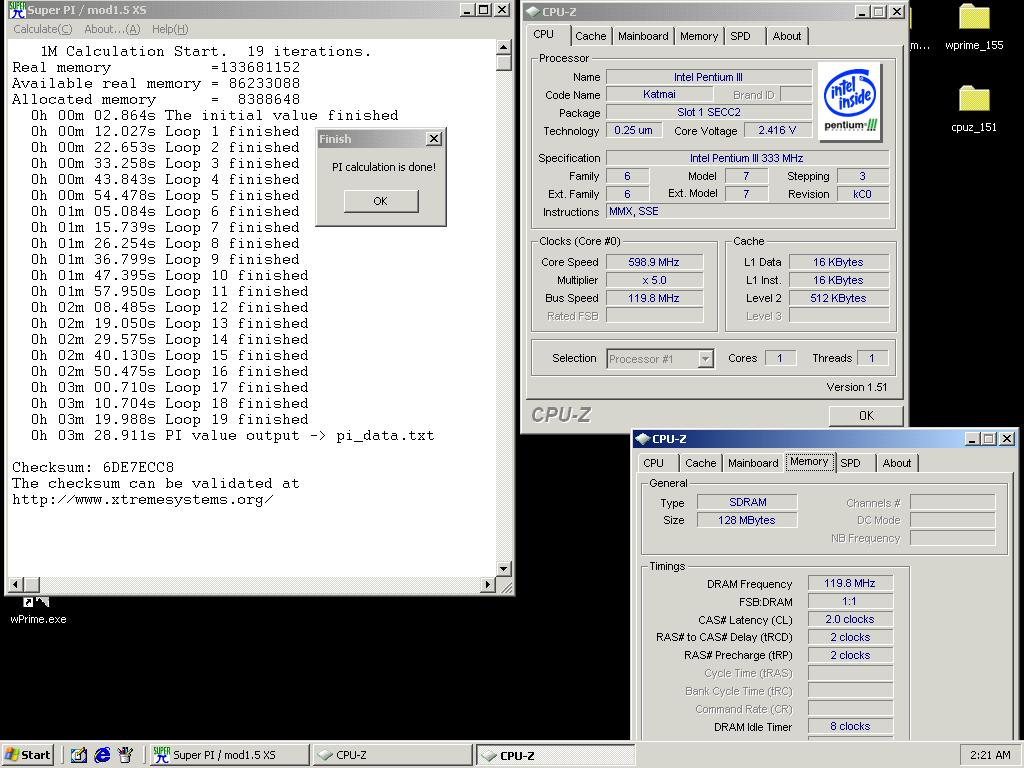The image size is (1024, 768).
Task: Open the cpuz_151 folder on desktop
Action: pyautogui.click(x=974, y=109)
